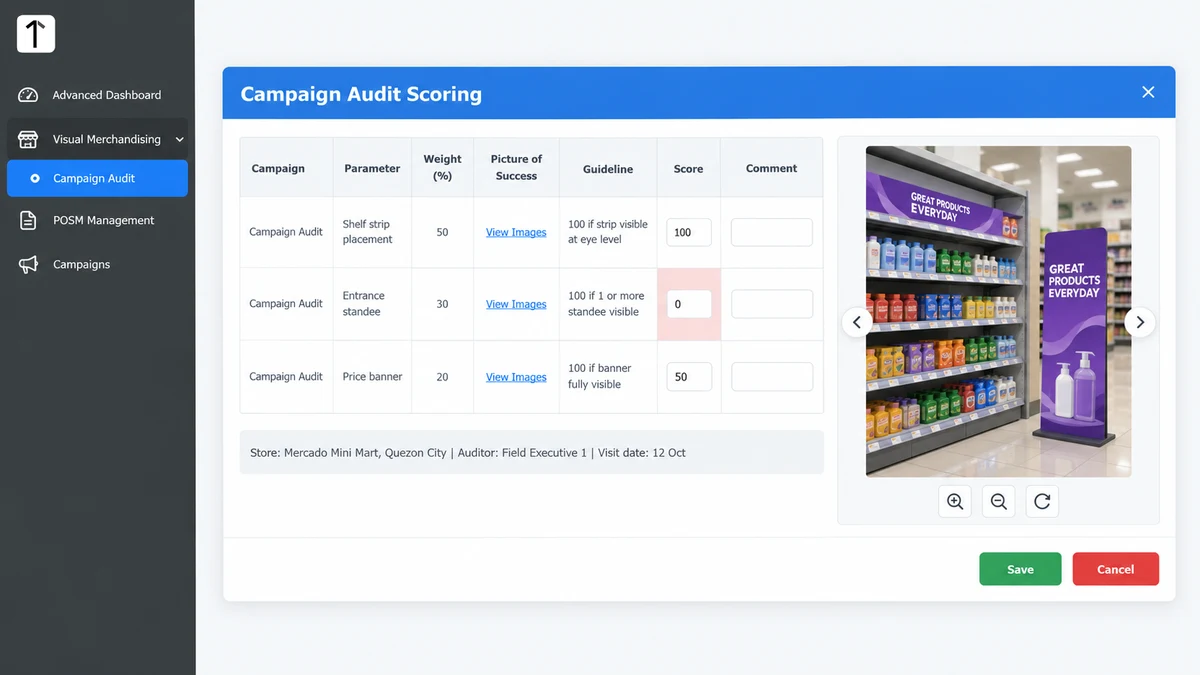
Task: Focus comment box for Shelf strip placement
Action: tap(772, 232)
